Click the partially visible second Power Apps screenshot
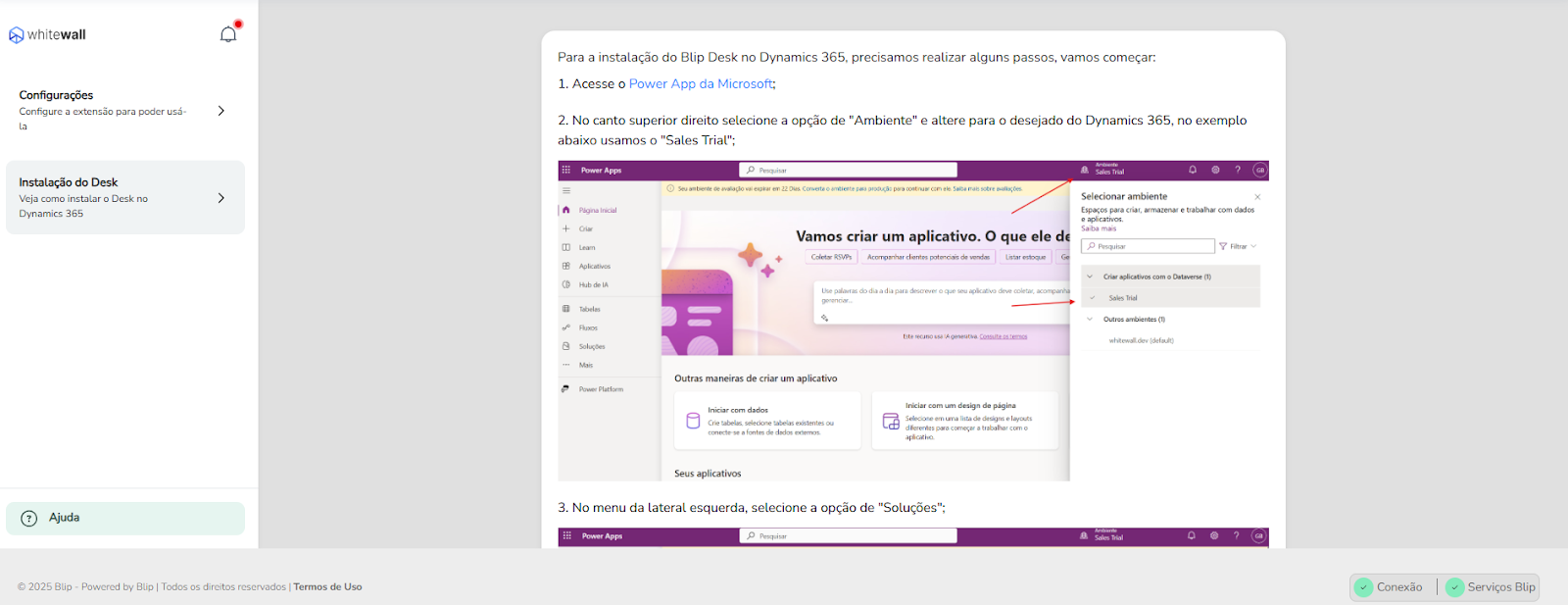Image resolution: width=1568 pixels, height=605 pixels. (x=912, y=537)
